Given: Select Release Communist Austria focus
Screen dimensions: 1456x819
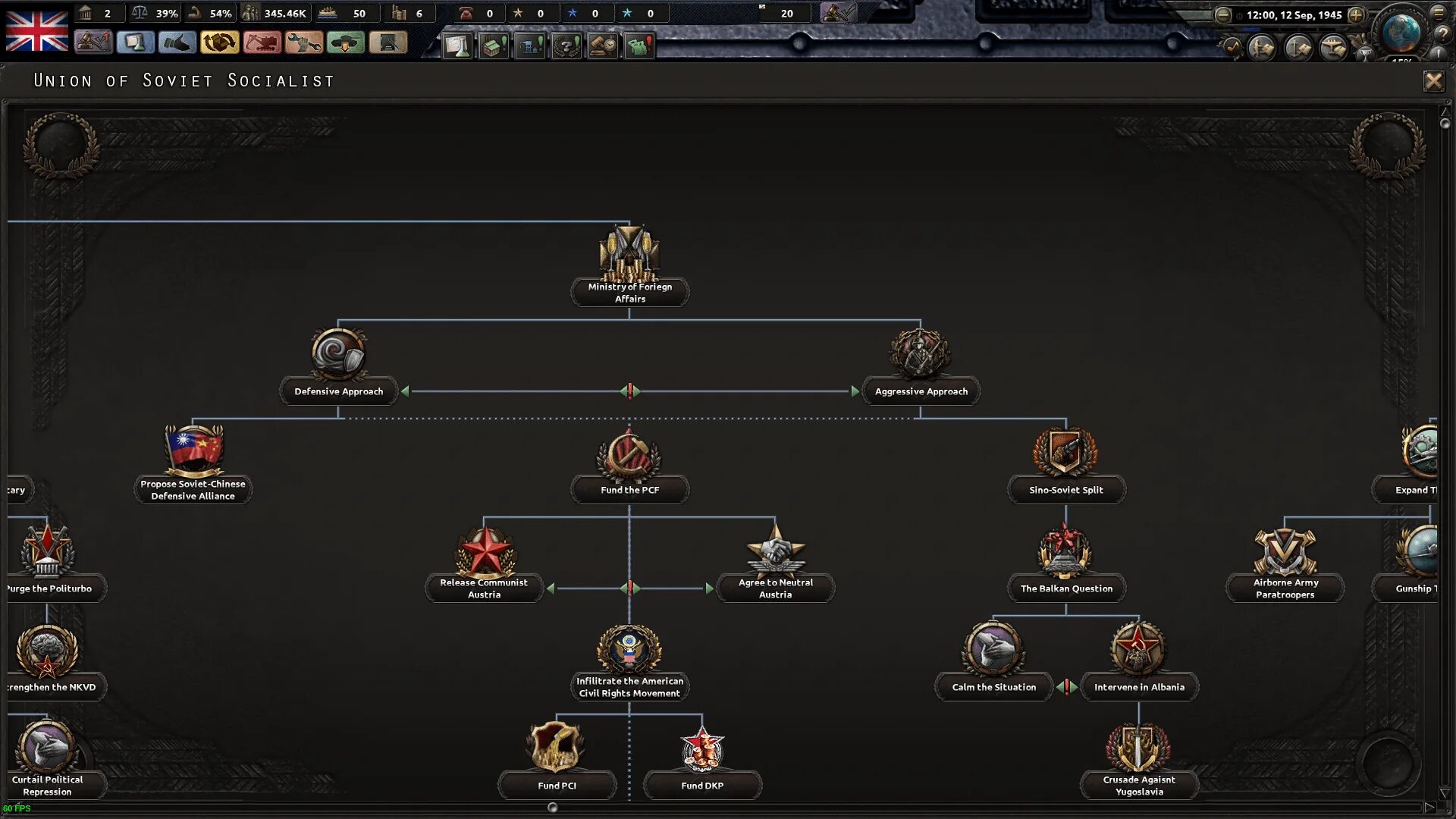Looking at the screenshot, I should pyautogui.click(x=484, y=563).
